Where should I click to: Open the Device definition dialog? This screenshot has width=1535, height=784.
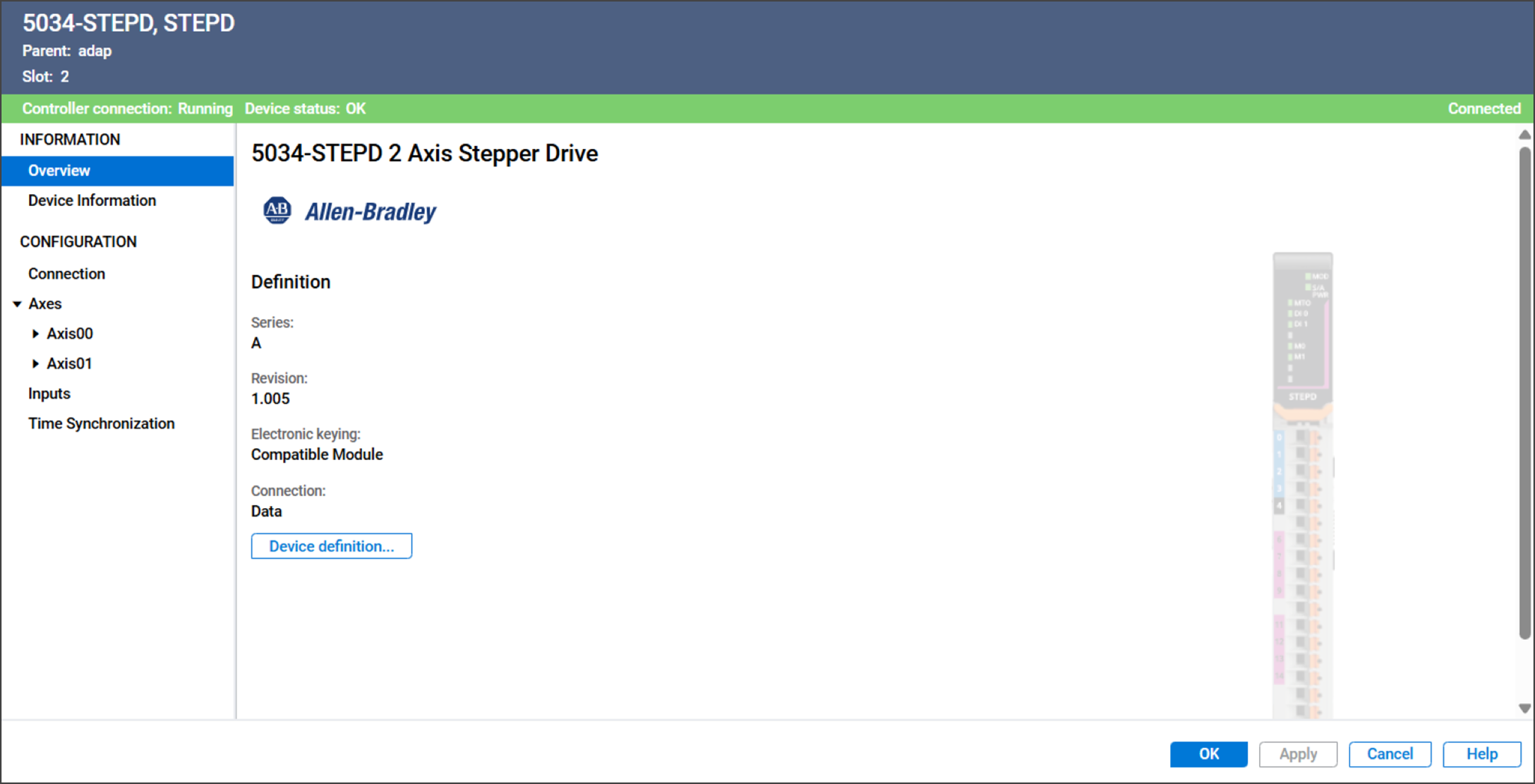(331, 546)
